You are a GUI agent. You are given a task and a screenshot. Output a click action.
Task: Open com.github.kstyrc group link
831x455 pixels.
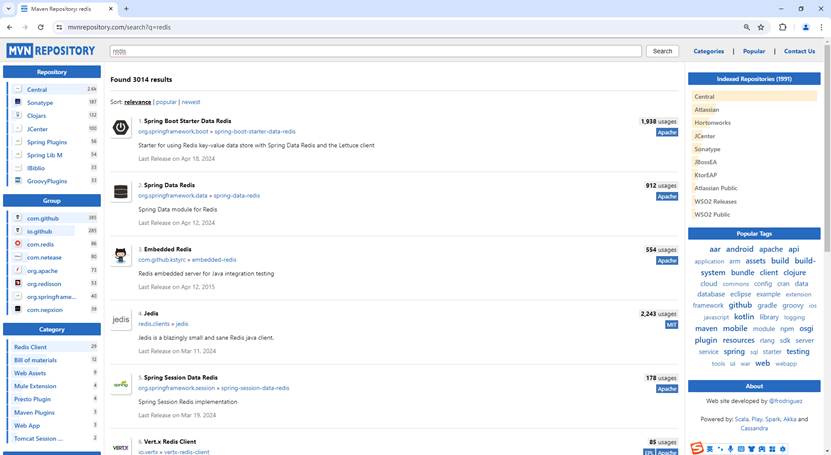[x=162, y=260]
